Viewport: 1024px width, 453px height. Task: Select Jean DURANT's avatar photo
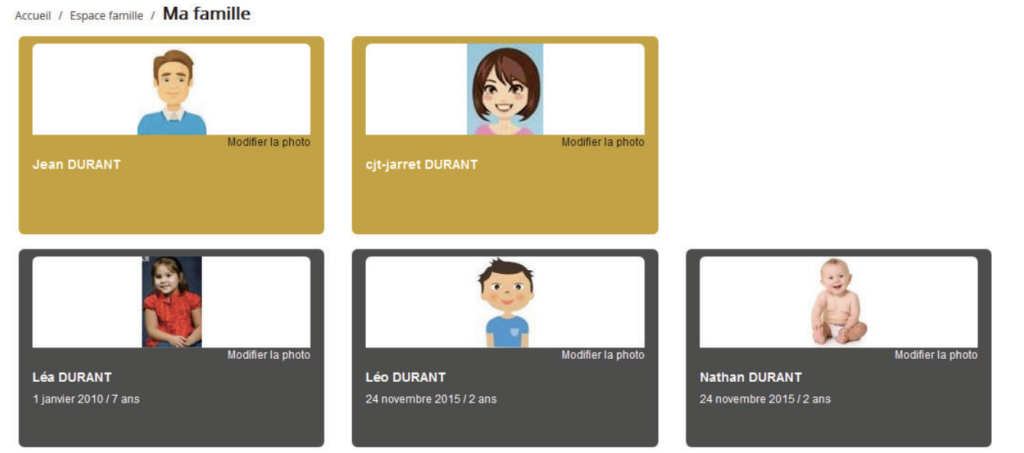[172, 91]
